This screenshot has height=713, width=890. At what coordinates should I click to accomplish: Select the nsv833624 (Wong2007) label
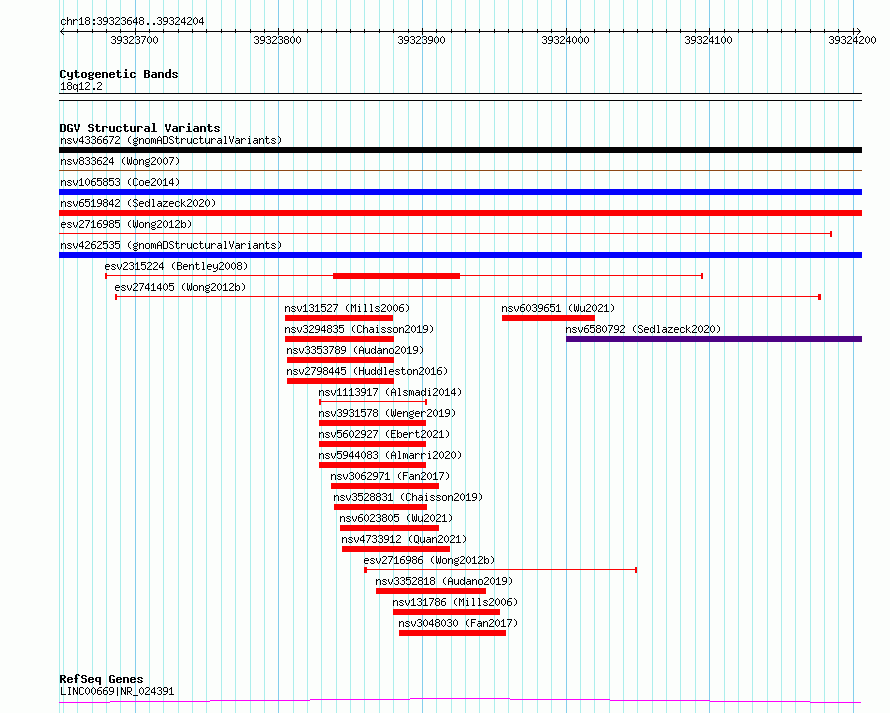[x=120, y=161]
